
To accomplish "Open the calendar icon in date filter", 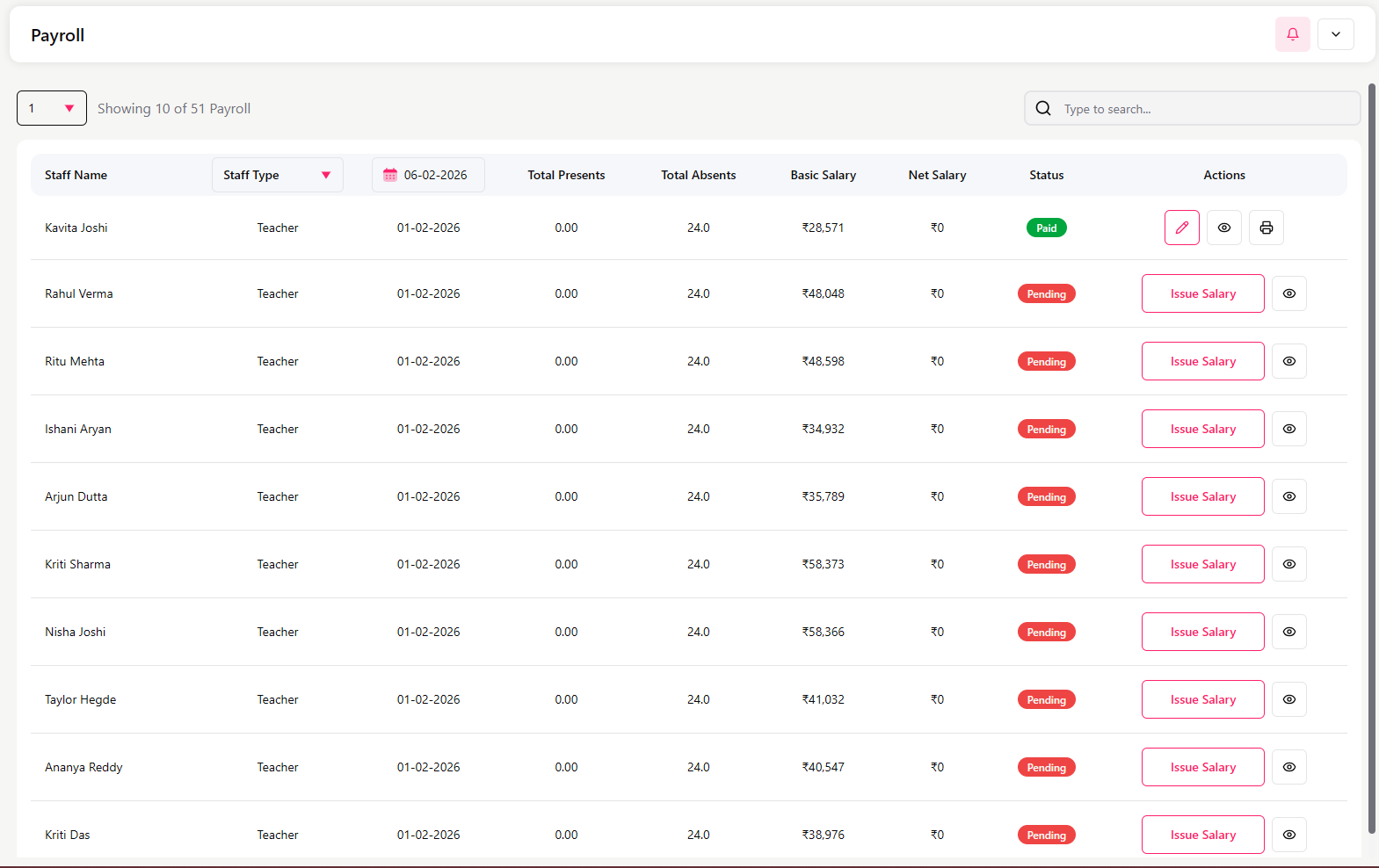I will (x=390, y=175).
